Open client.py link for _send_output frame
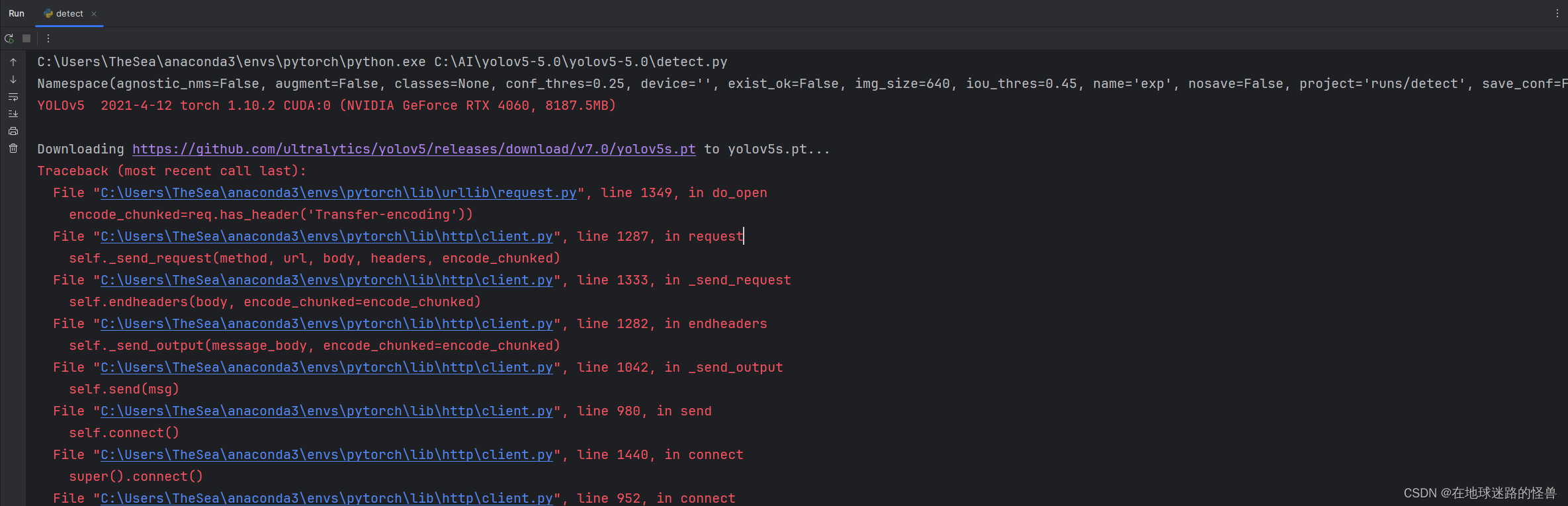This screenshot has width=1568, height=506. (x=327, y=368)
